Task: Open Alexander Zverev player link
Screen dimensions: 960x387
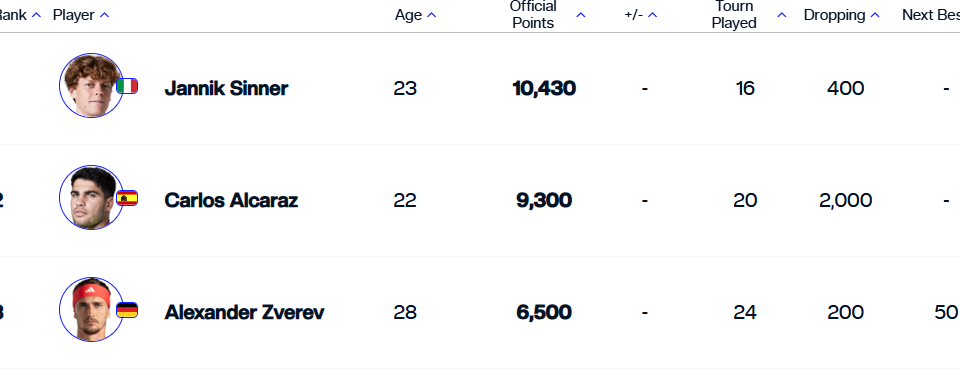Action: click(244, 313)
